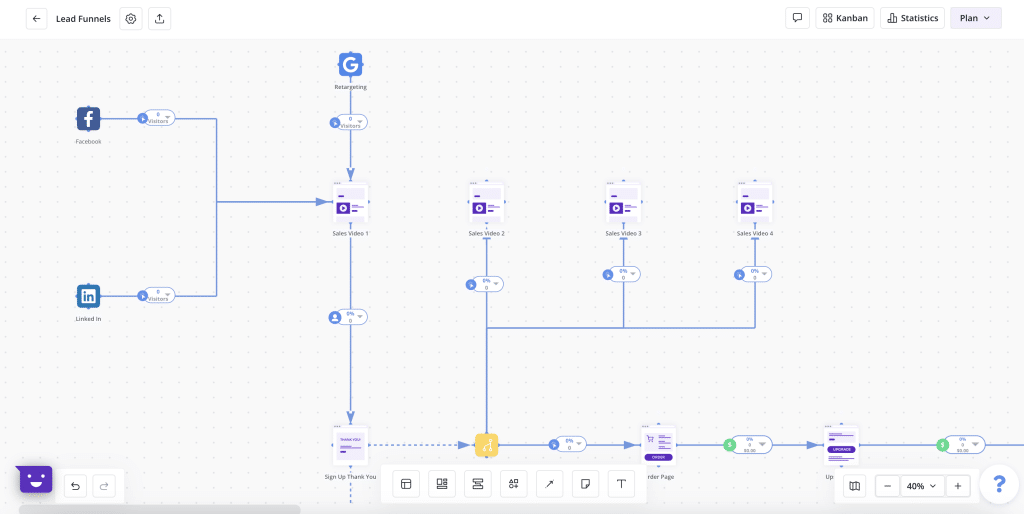Viewport: 1024px width, 514px height.
Task: Expand the Plan dropdown
Action: (976, 18)
